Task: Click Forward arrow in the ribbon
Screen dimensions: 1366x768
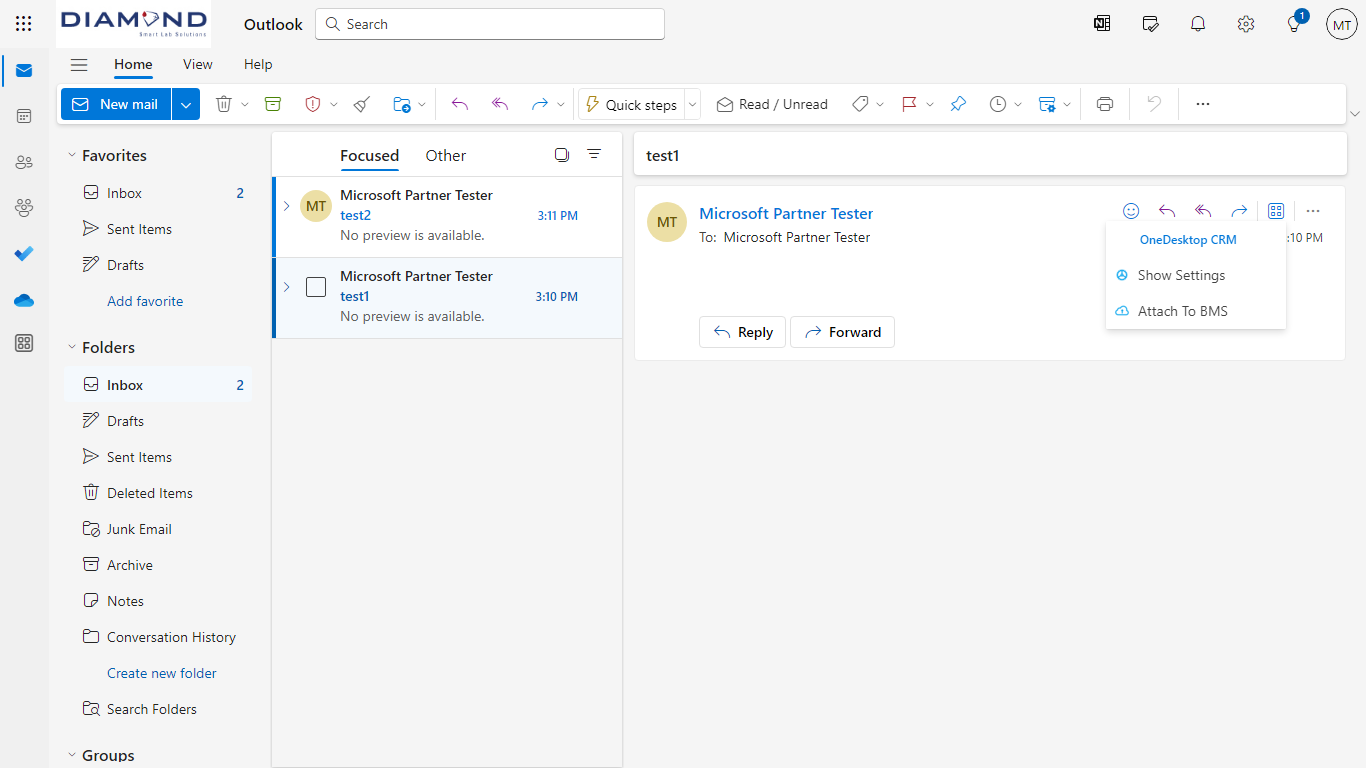Action: 540,104
